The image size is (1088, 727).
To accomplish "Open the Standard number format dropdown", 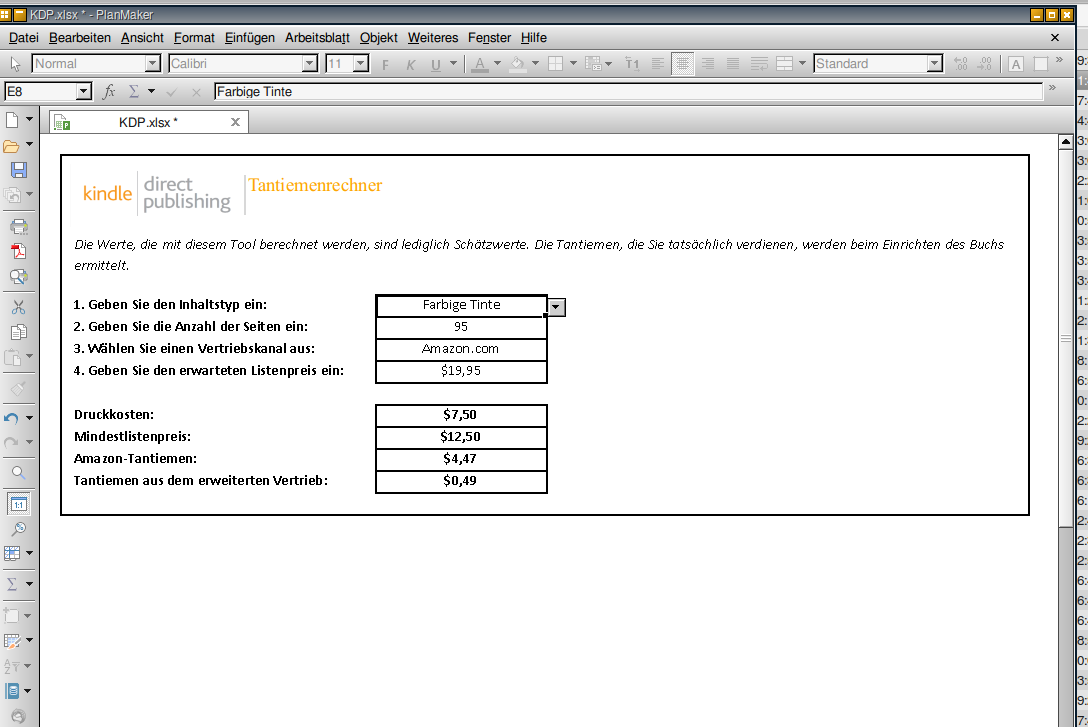I will point(935,64).
